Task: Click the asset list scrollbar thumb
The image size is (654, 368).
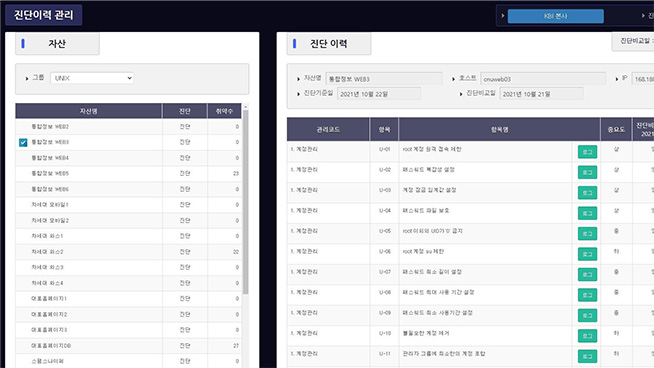Action: (x=245, y=202)
